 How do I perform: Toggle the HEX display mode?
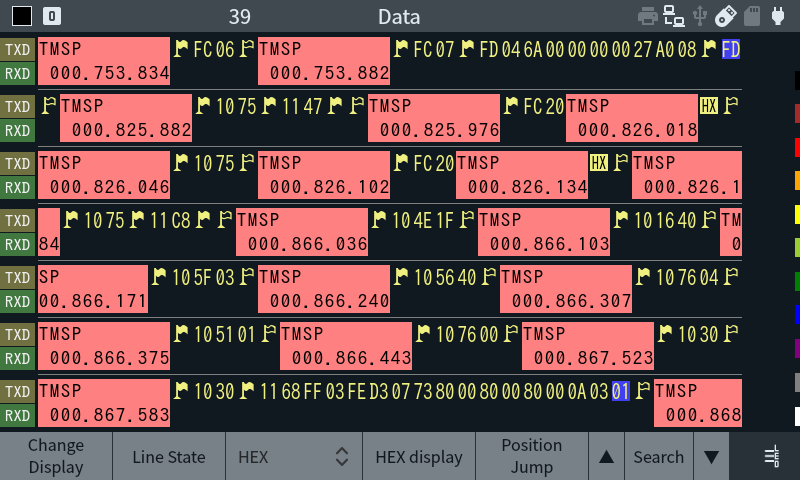[x=418, y=457]
